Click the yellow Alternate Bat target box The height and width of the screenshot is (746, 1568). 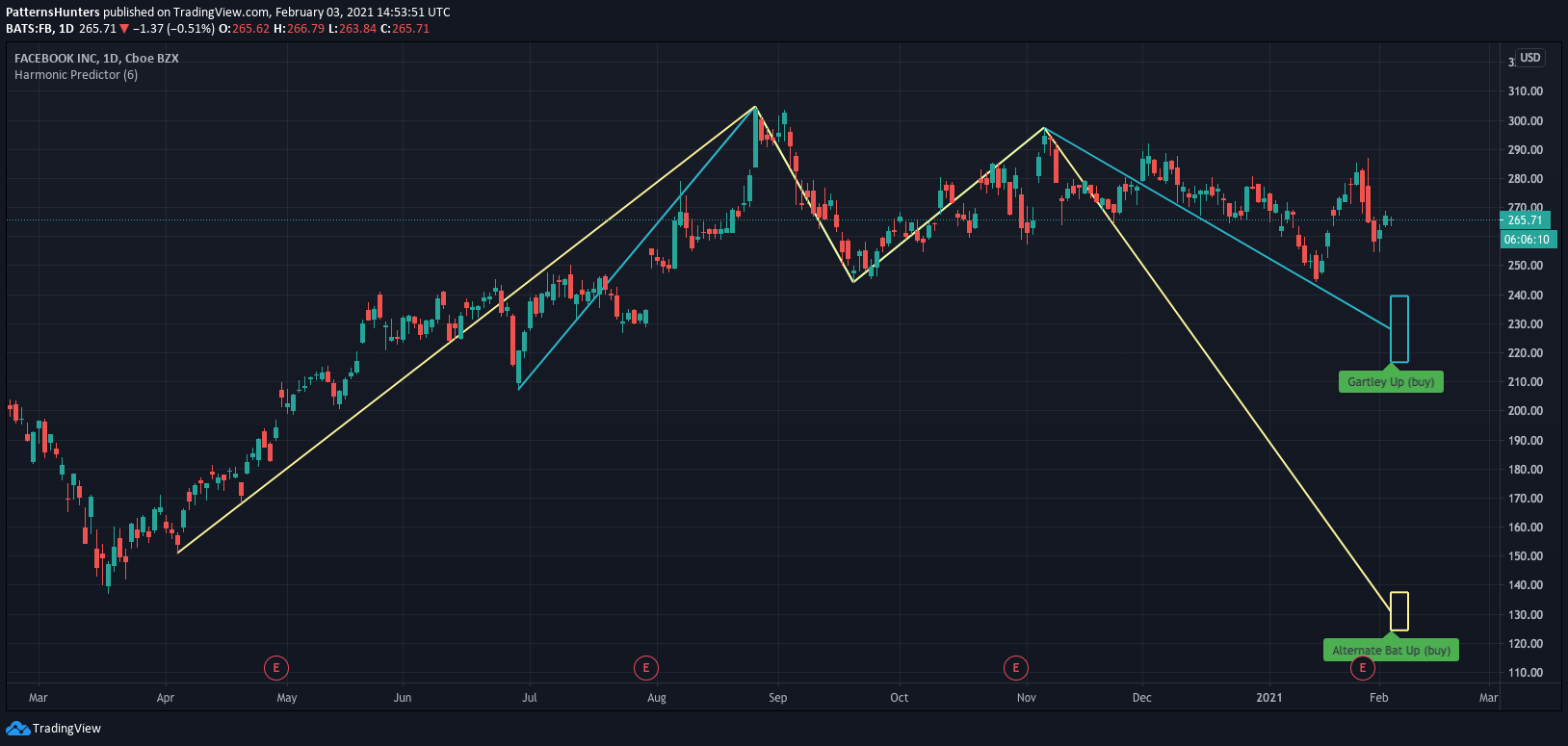1399,611
